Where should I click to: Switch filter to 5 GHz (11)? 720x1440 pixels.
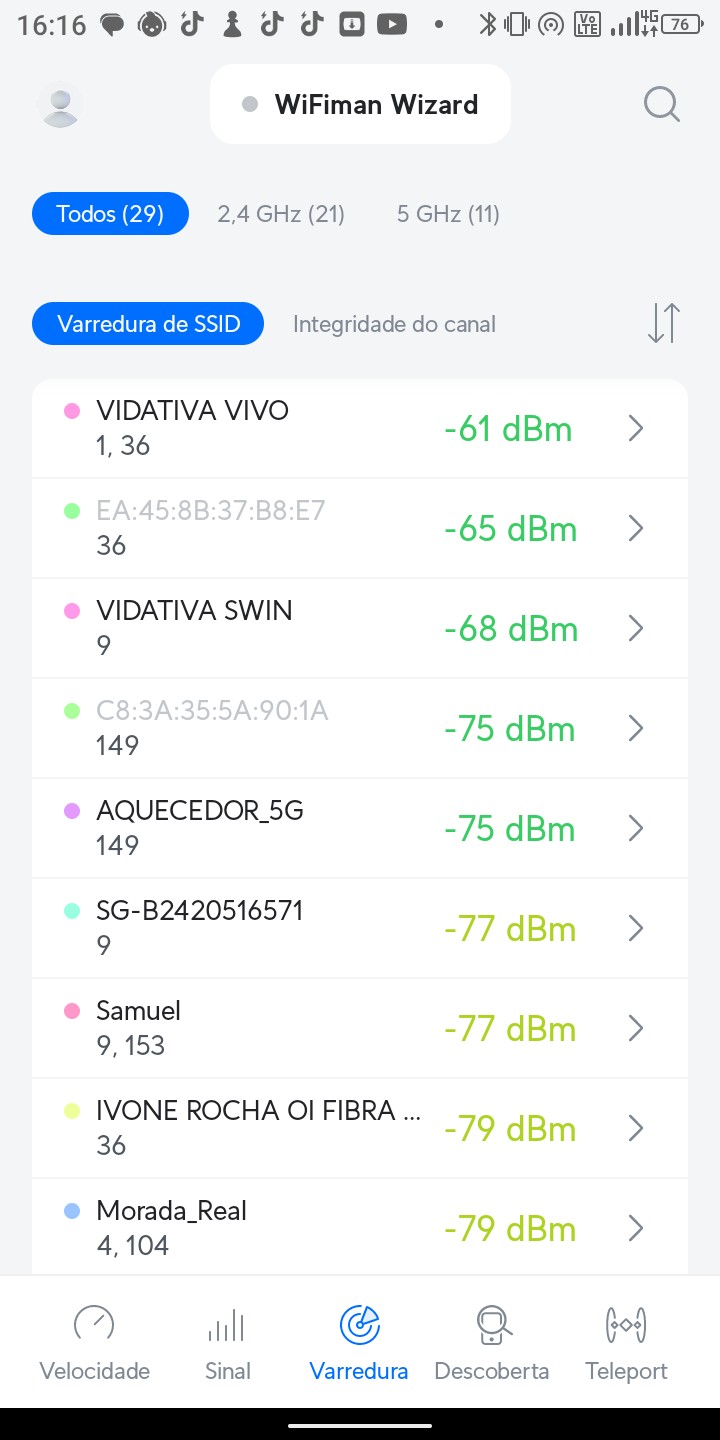(x=448, y=214)
